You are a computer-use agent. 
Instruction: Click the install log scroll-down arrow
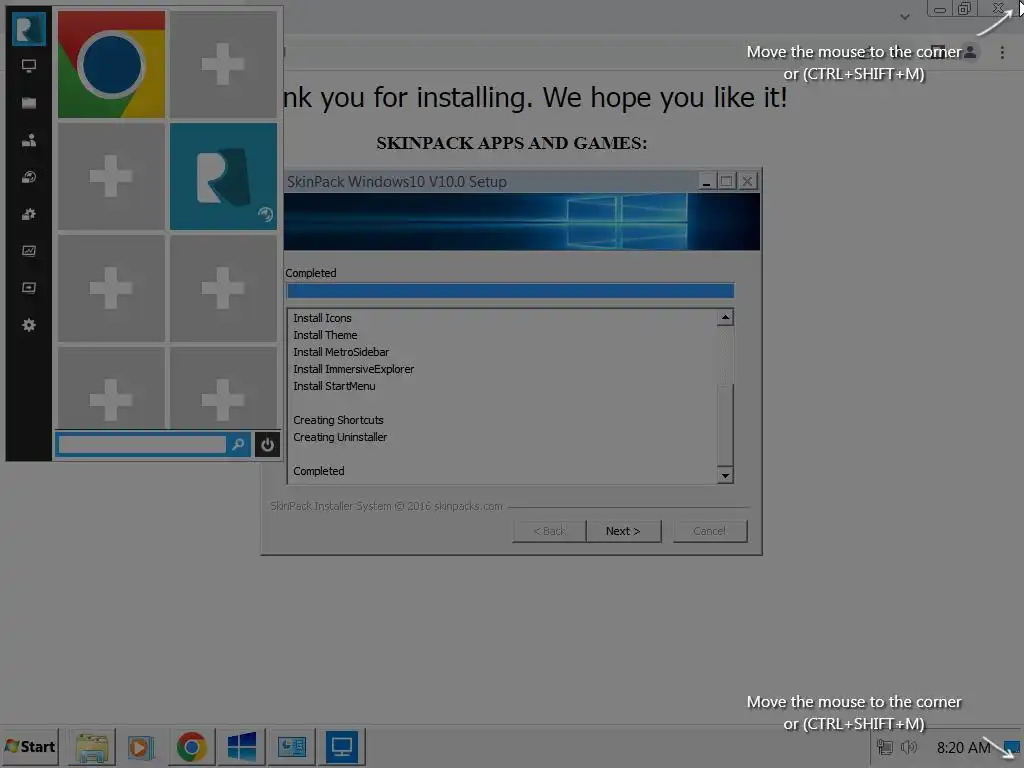pyautogui.click(x=725, y=475)
